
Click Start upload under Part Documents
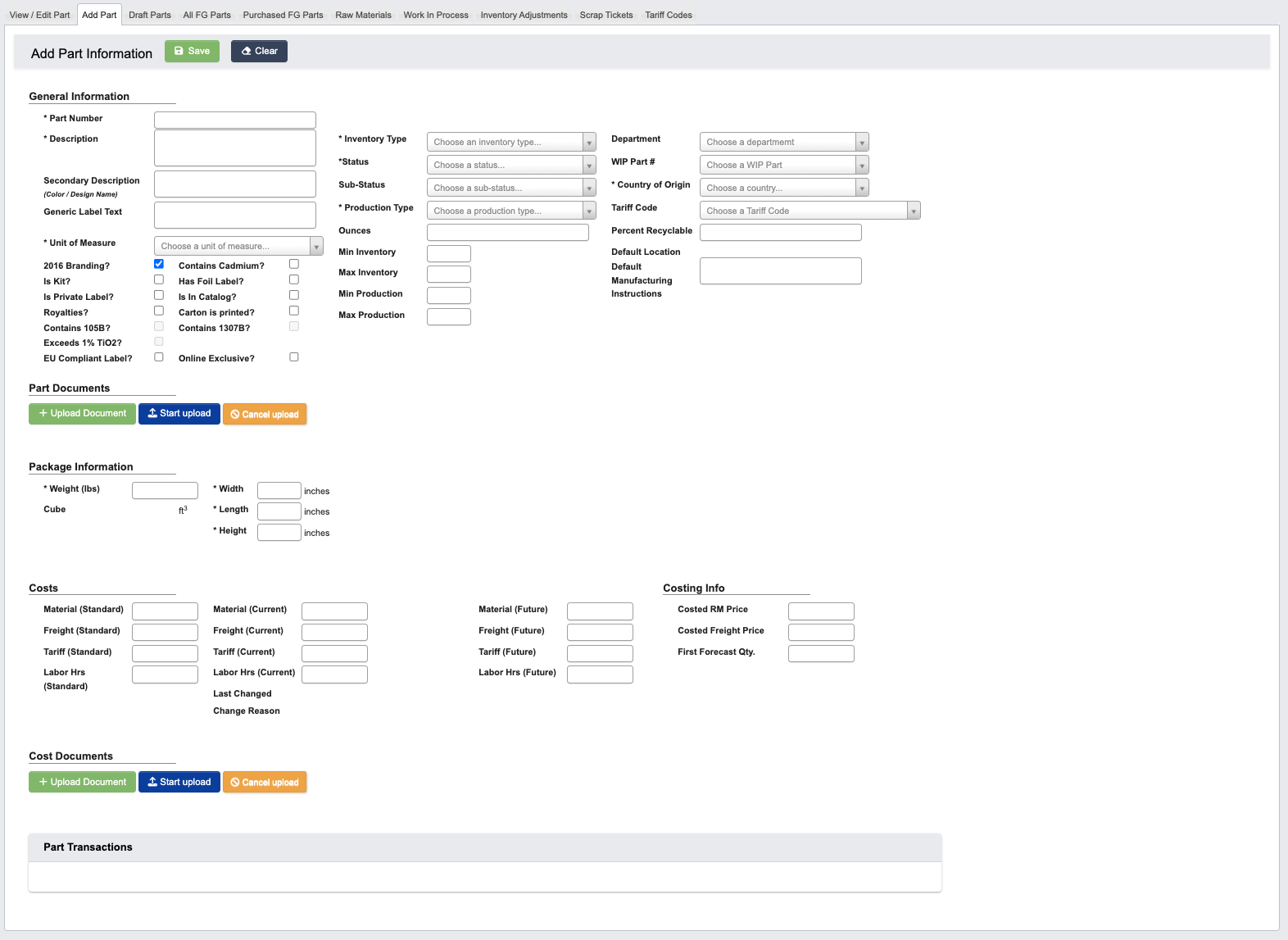tap(179, 414)
